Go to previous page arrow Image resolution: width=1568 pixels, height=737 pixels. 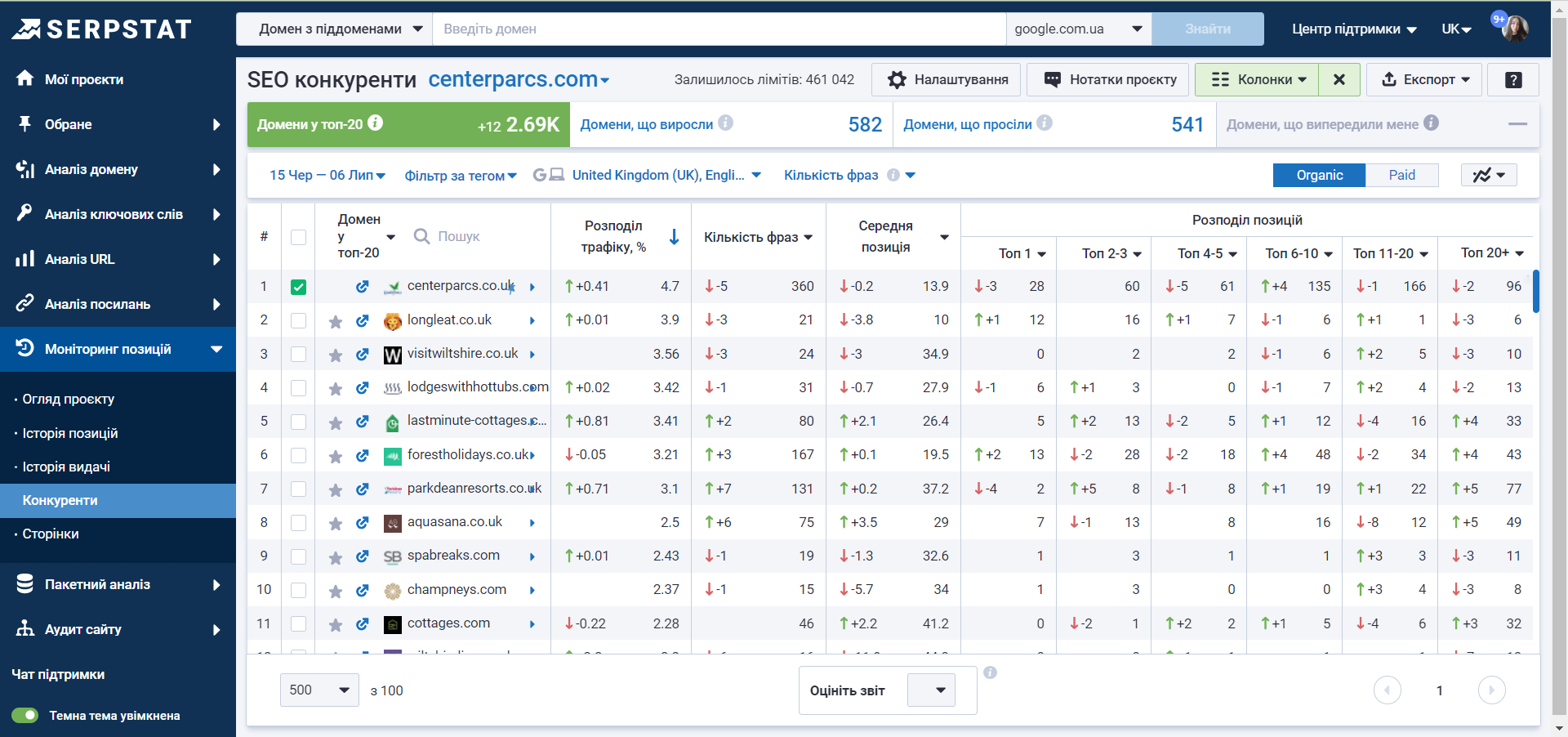[1387, 690]
